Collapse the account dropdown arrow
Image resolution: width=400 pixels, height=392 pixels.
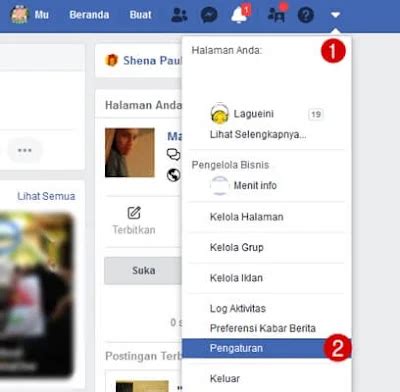(x=335, y=15)
